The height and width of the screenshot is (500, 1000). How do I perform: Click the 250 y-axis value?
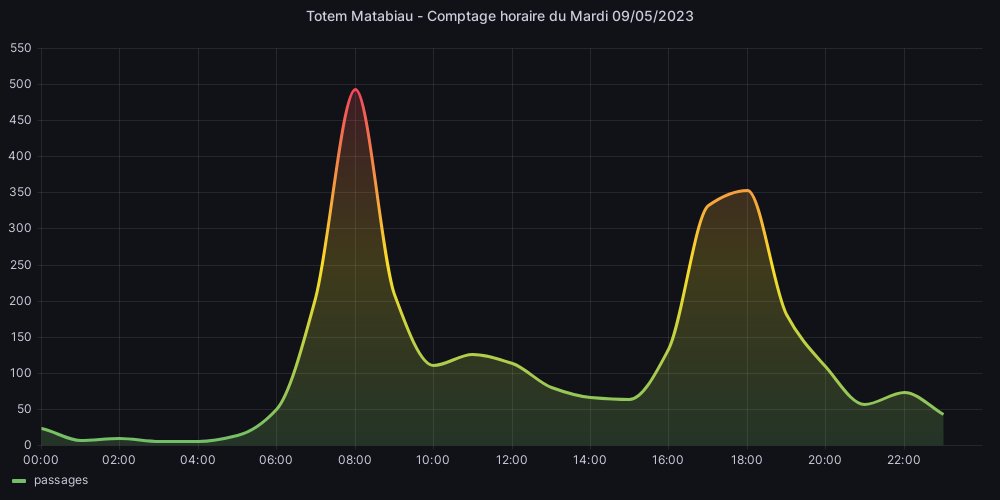click(x=22, y=265)
